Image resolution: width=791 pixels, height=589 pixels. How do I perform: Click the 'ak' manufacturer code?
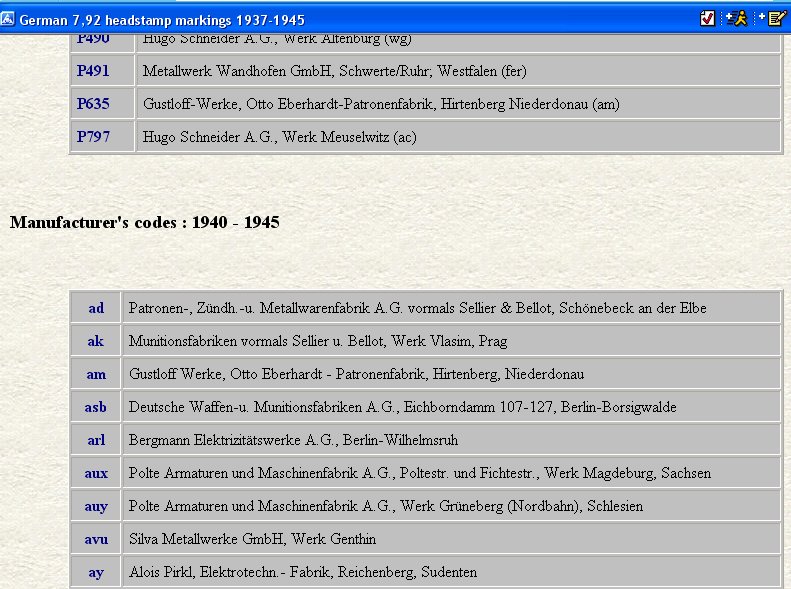96,341
